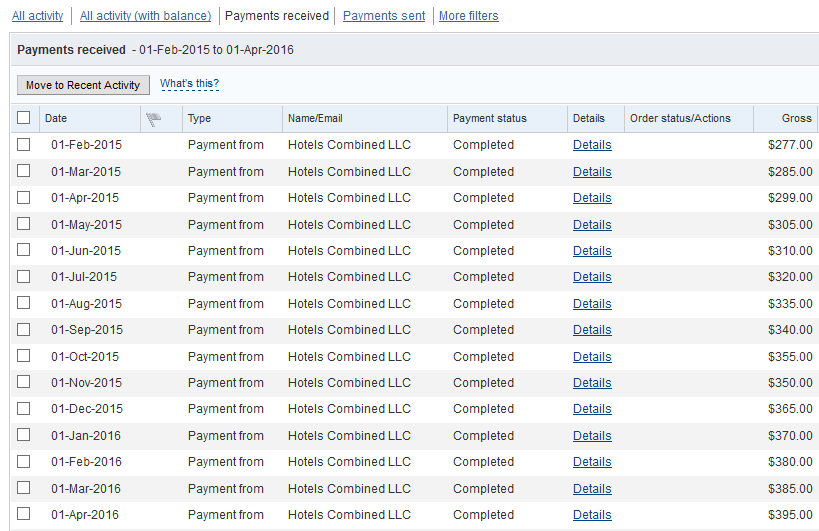819x531 pixels.
Task: Open All activity (with balance) view
Action: [x=145, y=16]
